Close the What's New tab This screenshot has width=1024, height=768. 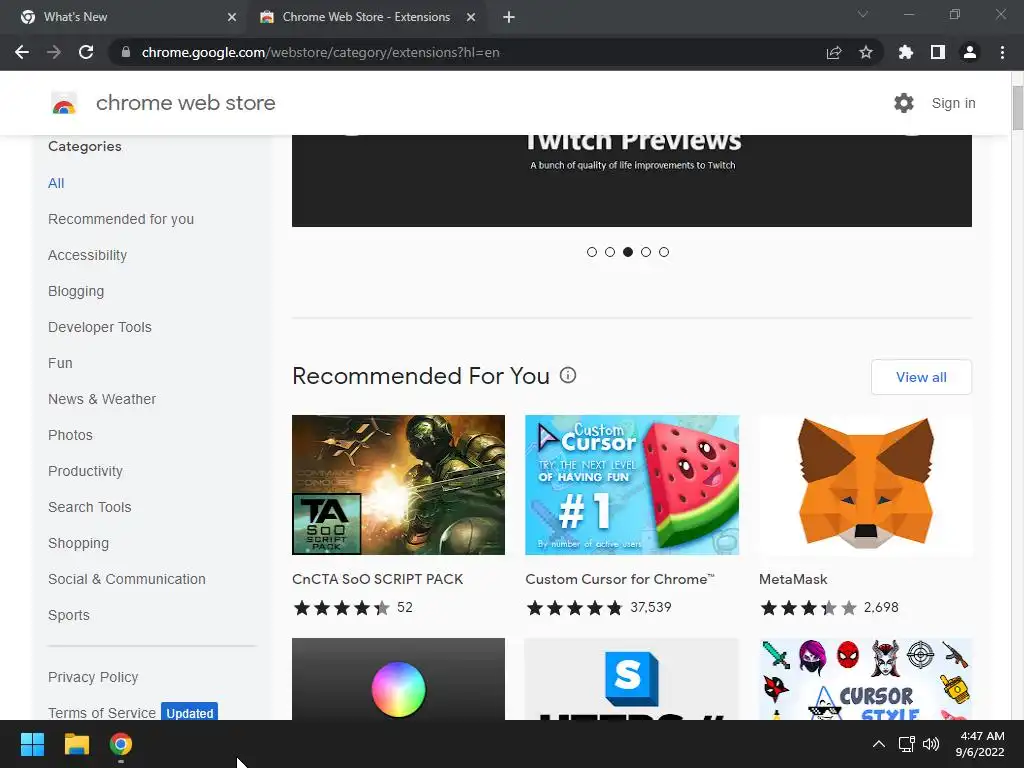point(232,17)
